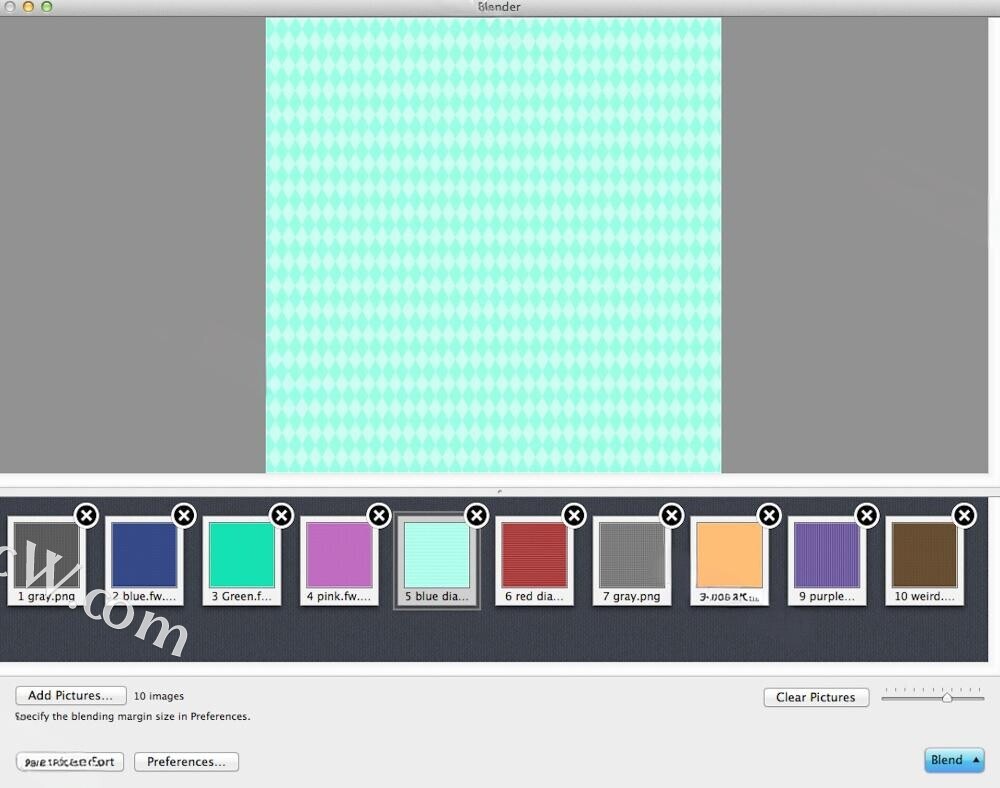Remove the 6 red dia picture
Screen dimensions: 1000x788
coord(575,515)
